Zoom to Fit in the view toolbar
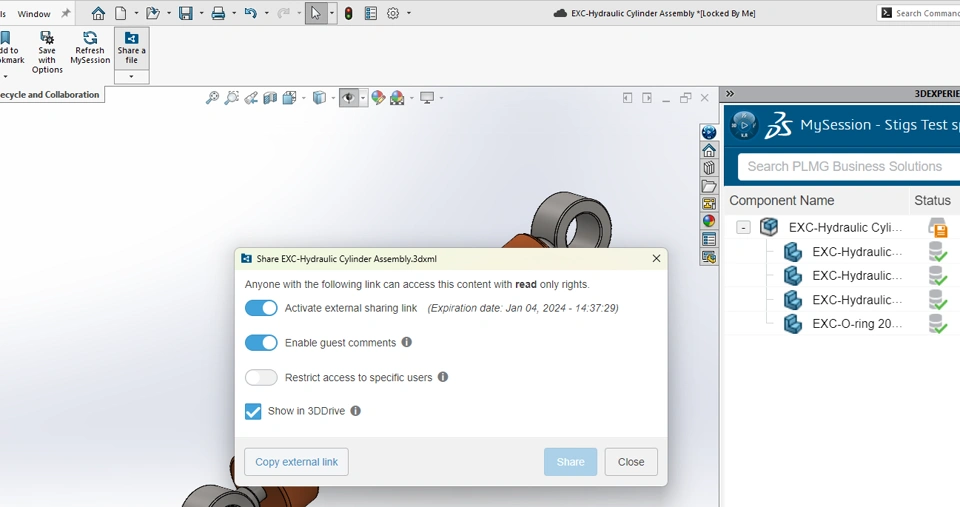 pos(212,98)
